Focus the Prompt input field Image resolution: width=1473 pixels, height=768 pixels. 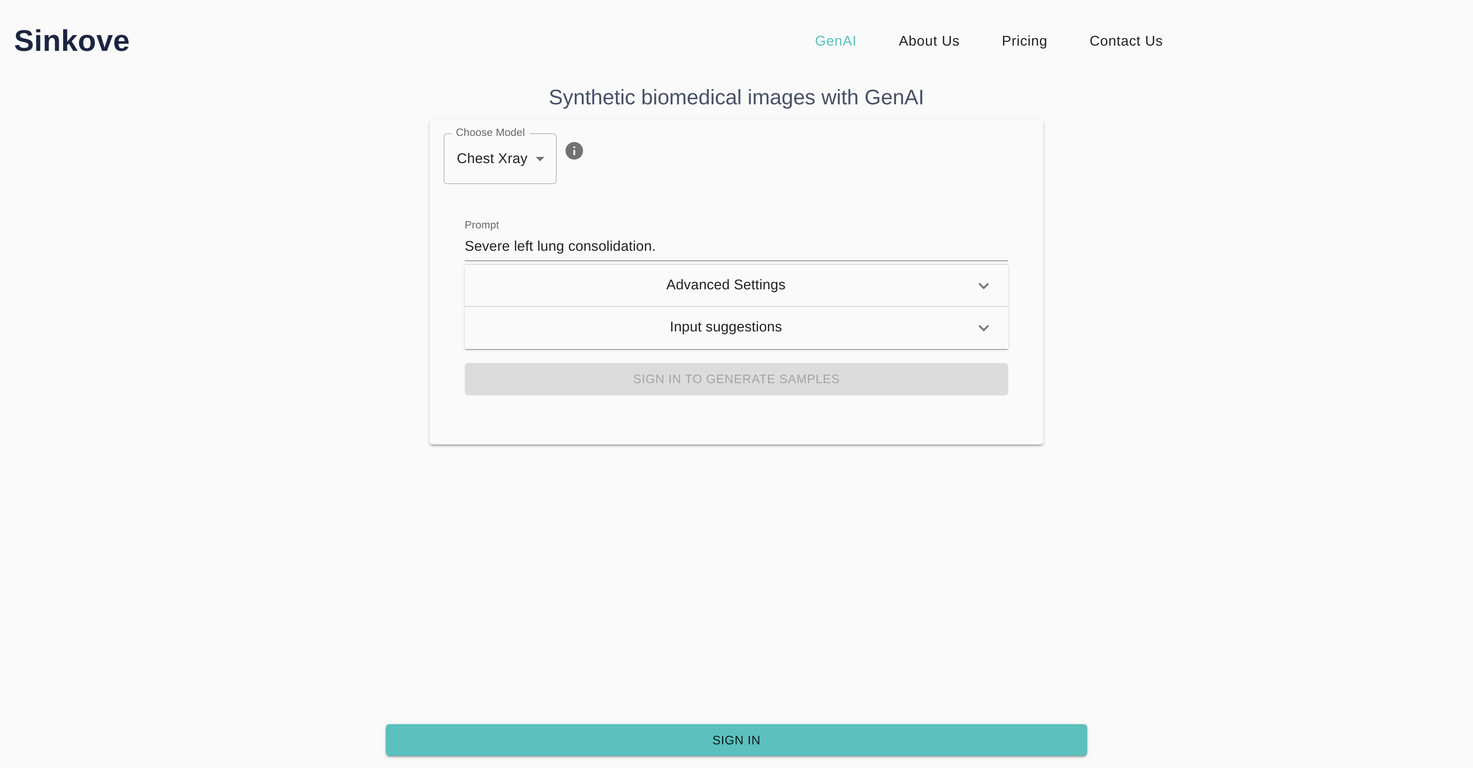tap(736, 246)
